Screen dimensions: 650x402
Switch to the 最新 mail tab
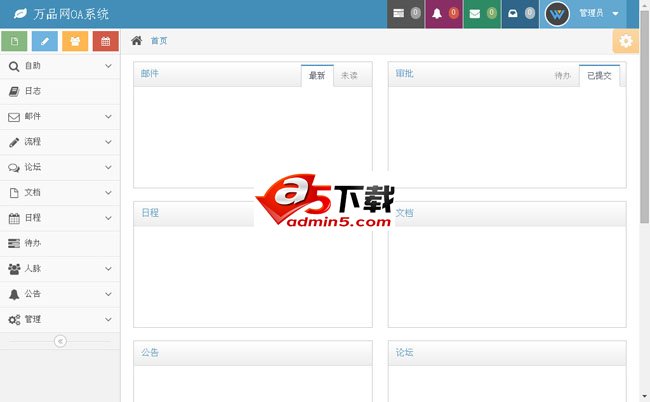pos(317,75)
